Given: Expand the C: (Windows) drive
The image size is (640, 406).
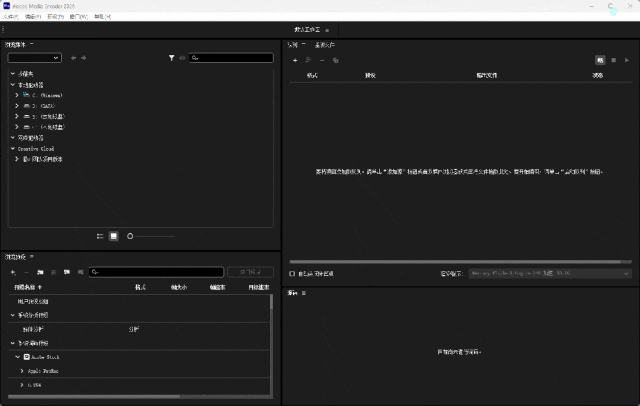Looking at the screenshot, I should click(17, 95).
